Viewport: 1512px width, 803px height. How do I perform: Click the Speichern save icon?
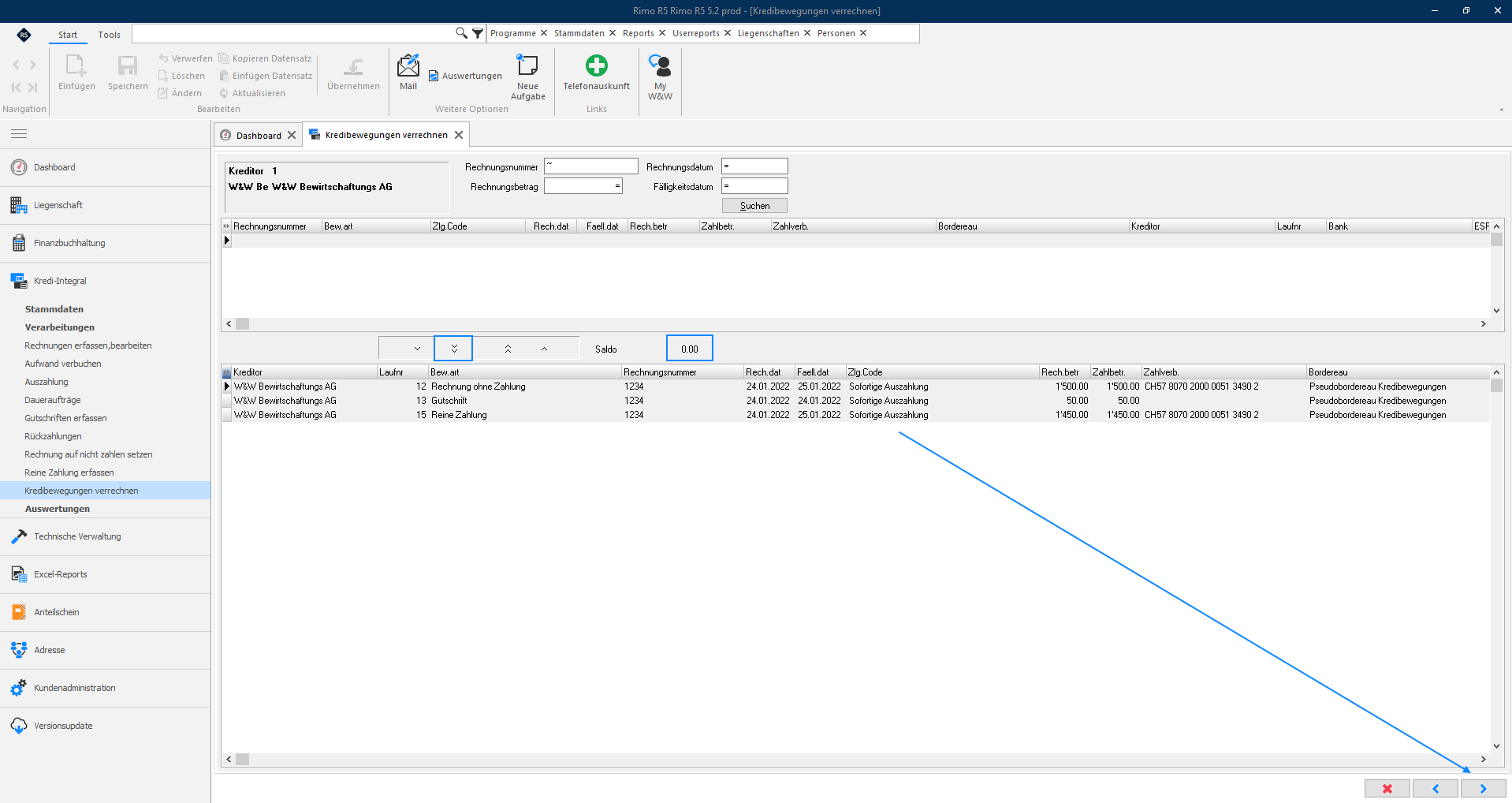tap(128, 66)
